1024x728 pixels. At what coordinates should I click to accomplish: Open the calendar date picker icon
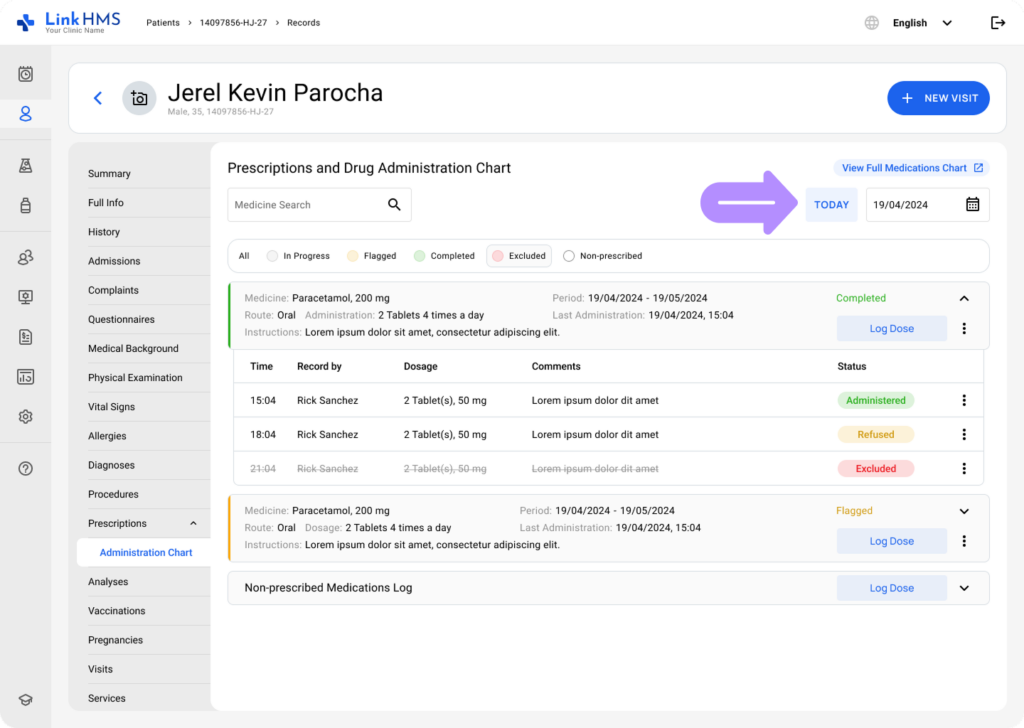pos(972,204)
